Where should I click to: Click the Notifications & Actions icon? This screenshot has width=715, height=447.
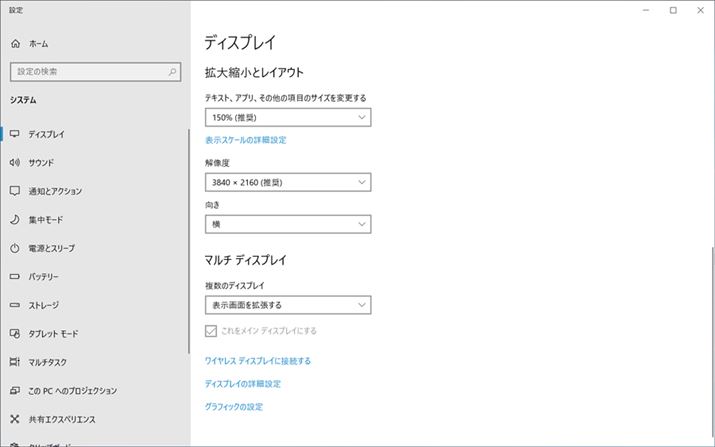[x=15, y=191]
